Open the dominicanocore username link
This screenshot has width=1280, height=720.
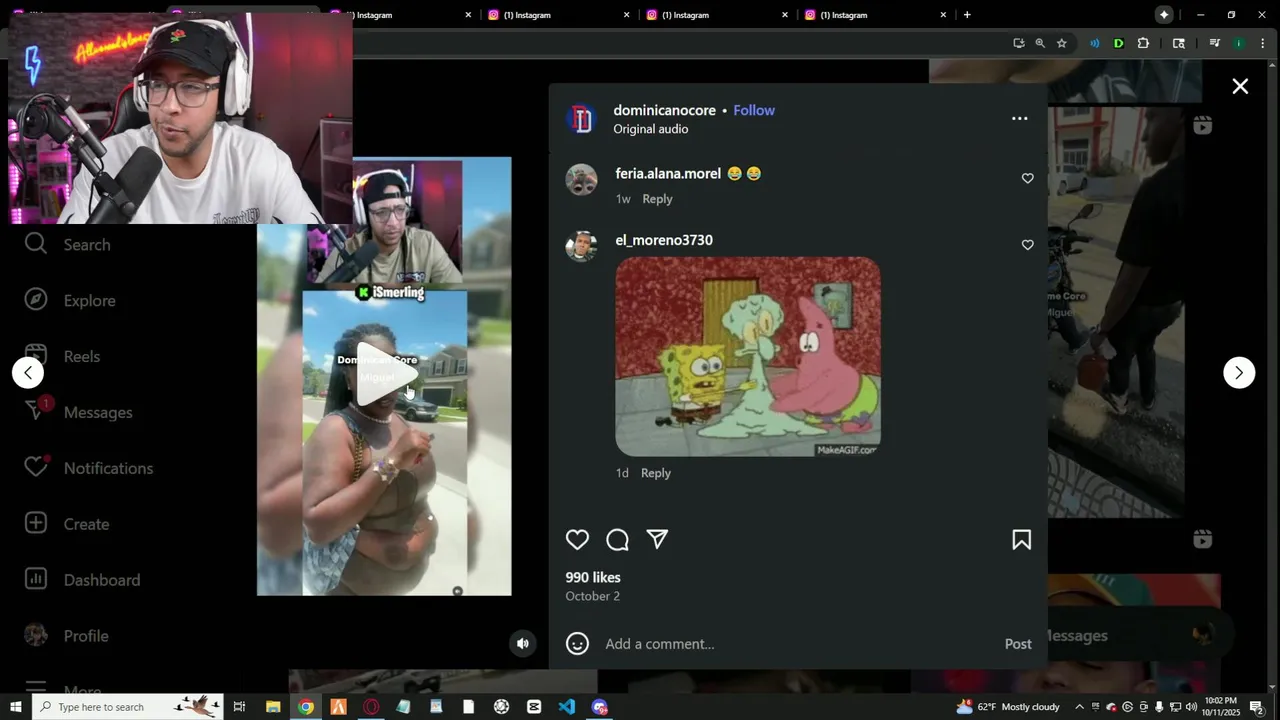[664, 111]
